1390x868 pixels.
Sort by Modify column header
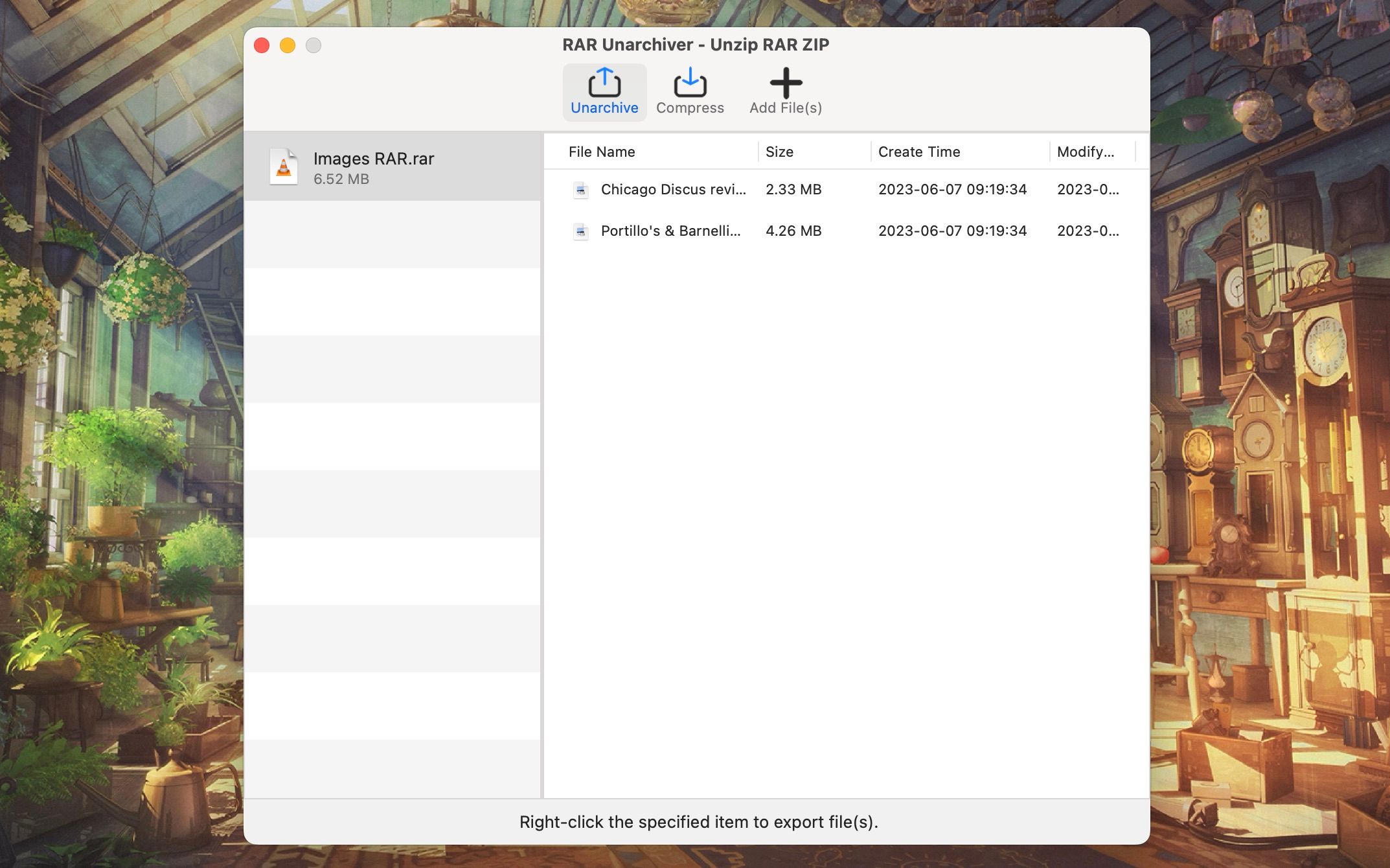click(x=1086, y=152)
